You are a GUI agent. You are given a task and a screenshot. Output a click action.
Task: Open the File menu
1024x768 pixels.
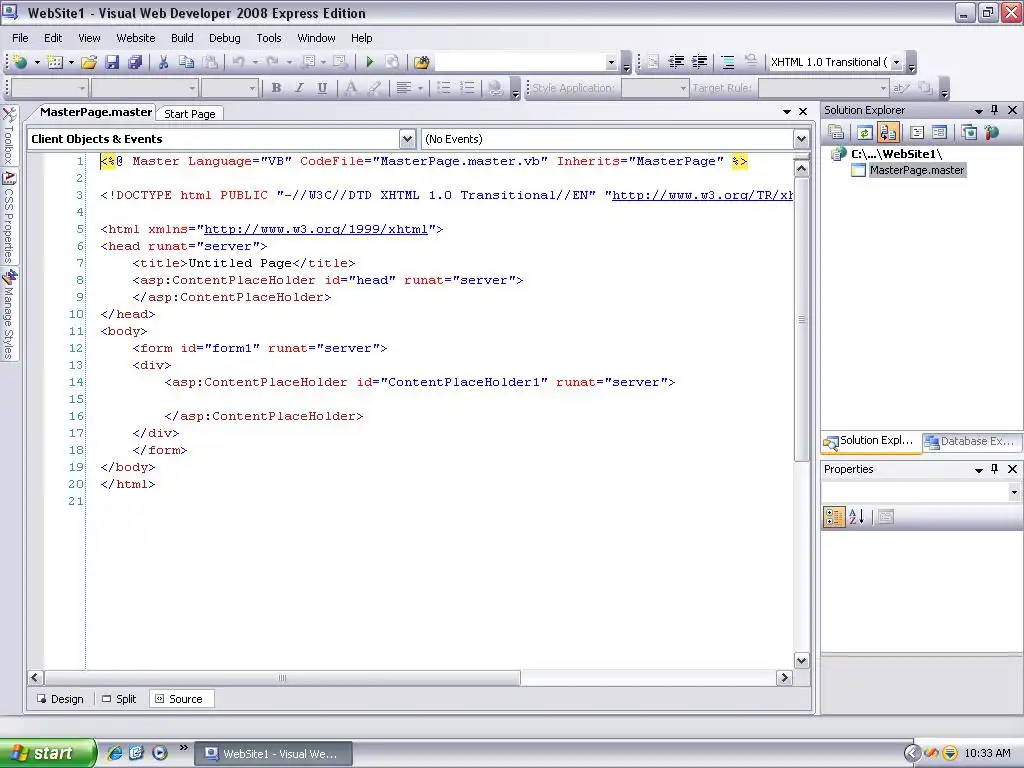click(x=20, y=38)
